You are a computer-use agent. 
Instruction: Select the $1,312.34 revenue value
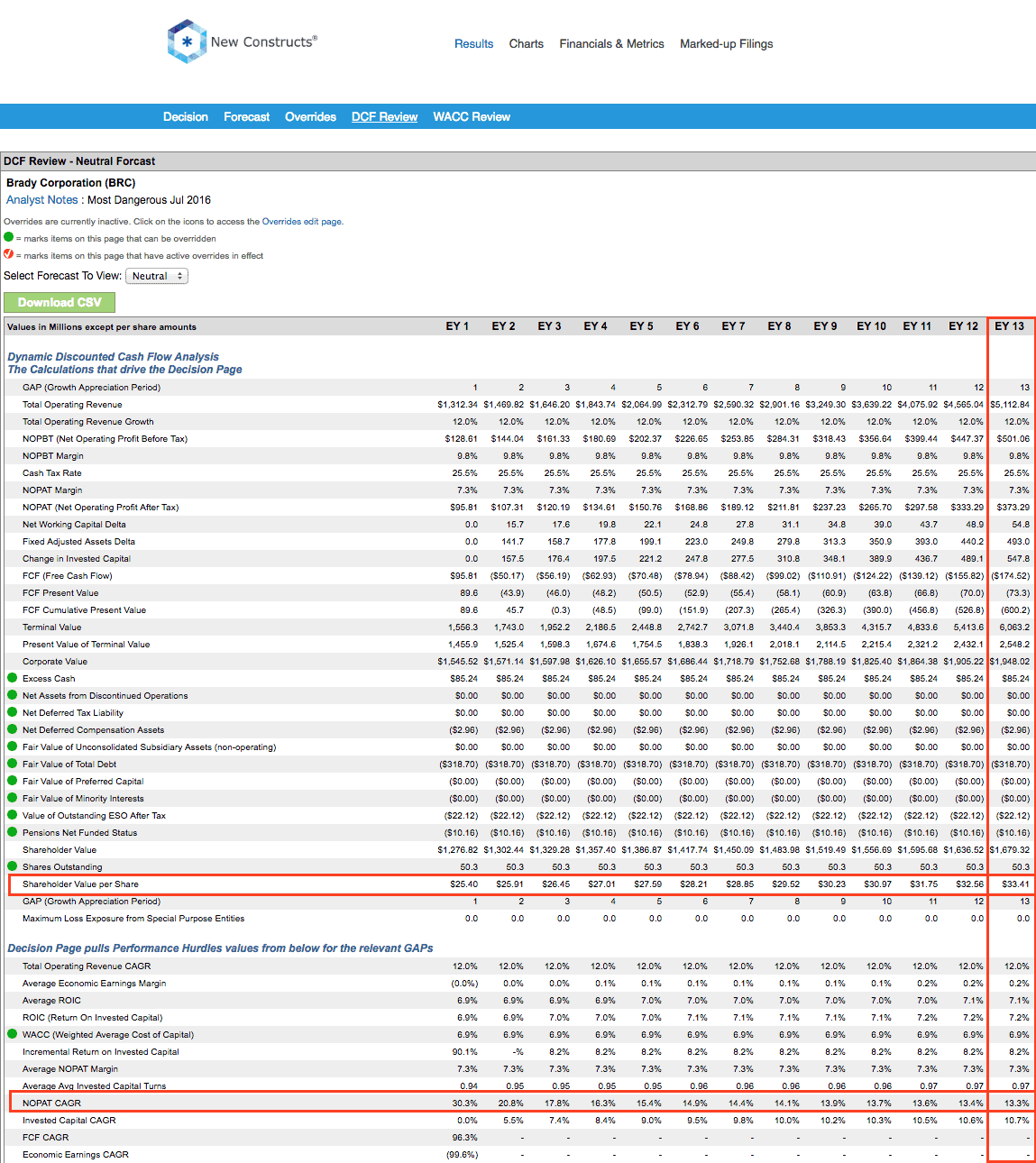click(458, 405)
